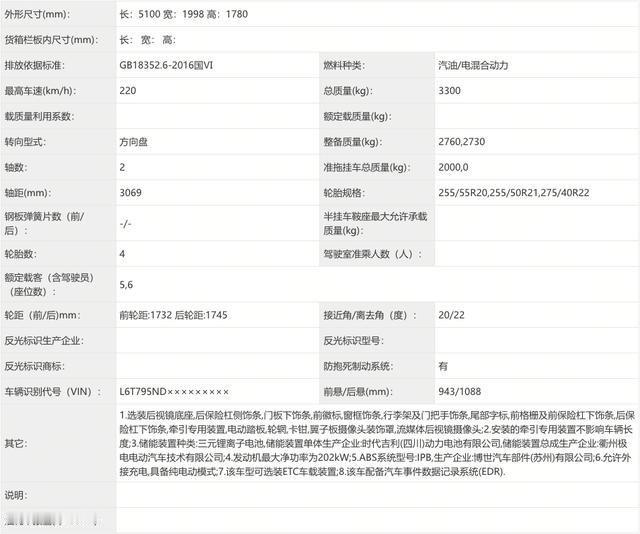640x534 pixels.
Task: Select overhang value 943/1088
Action: (460, 392)
